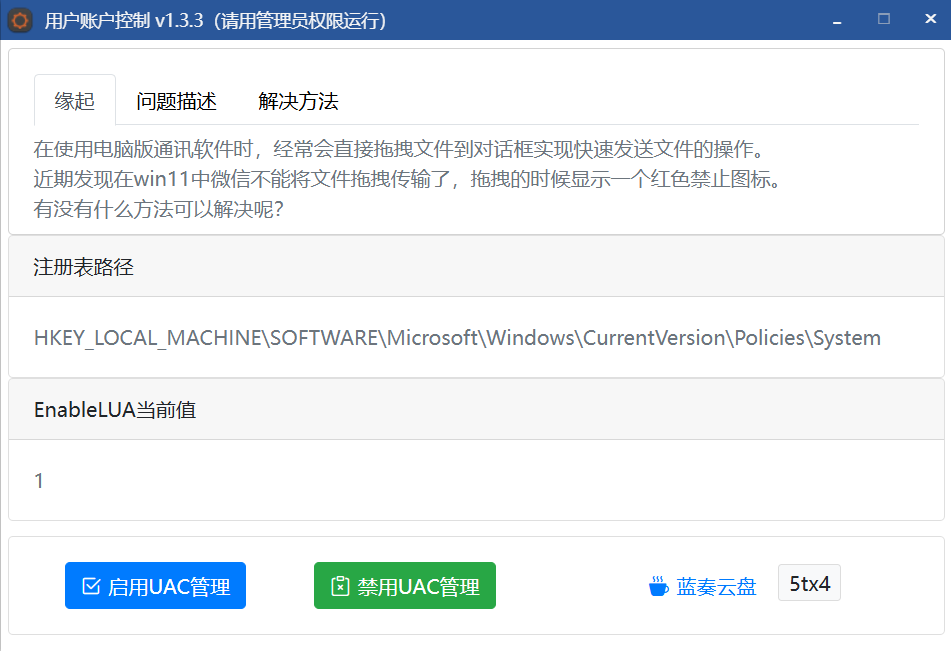951x651 pixels.
Task: Select the HKEY_LOCAL_MACHINE registry path text
Action: coord(457,337)
